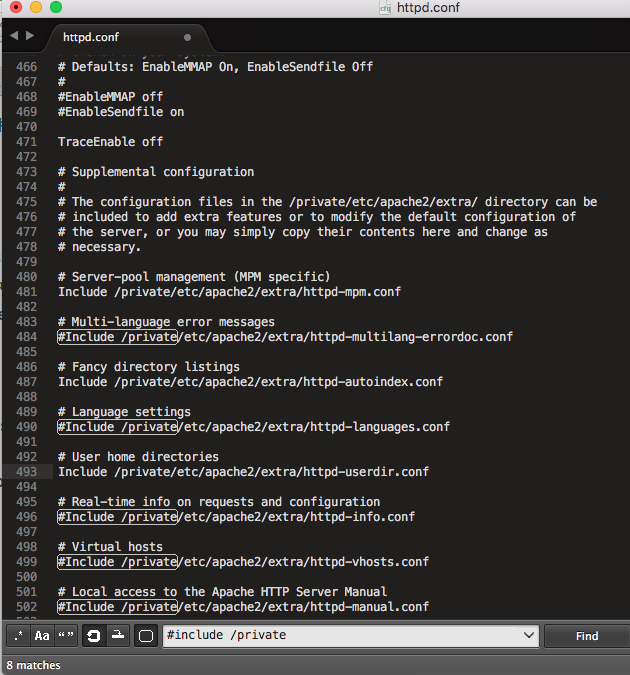Screen dimensions: 630x675
Task: Click Find button
Action: (587, 636)
